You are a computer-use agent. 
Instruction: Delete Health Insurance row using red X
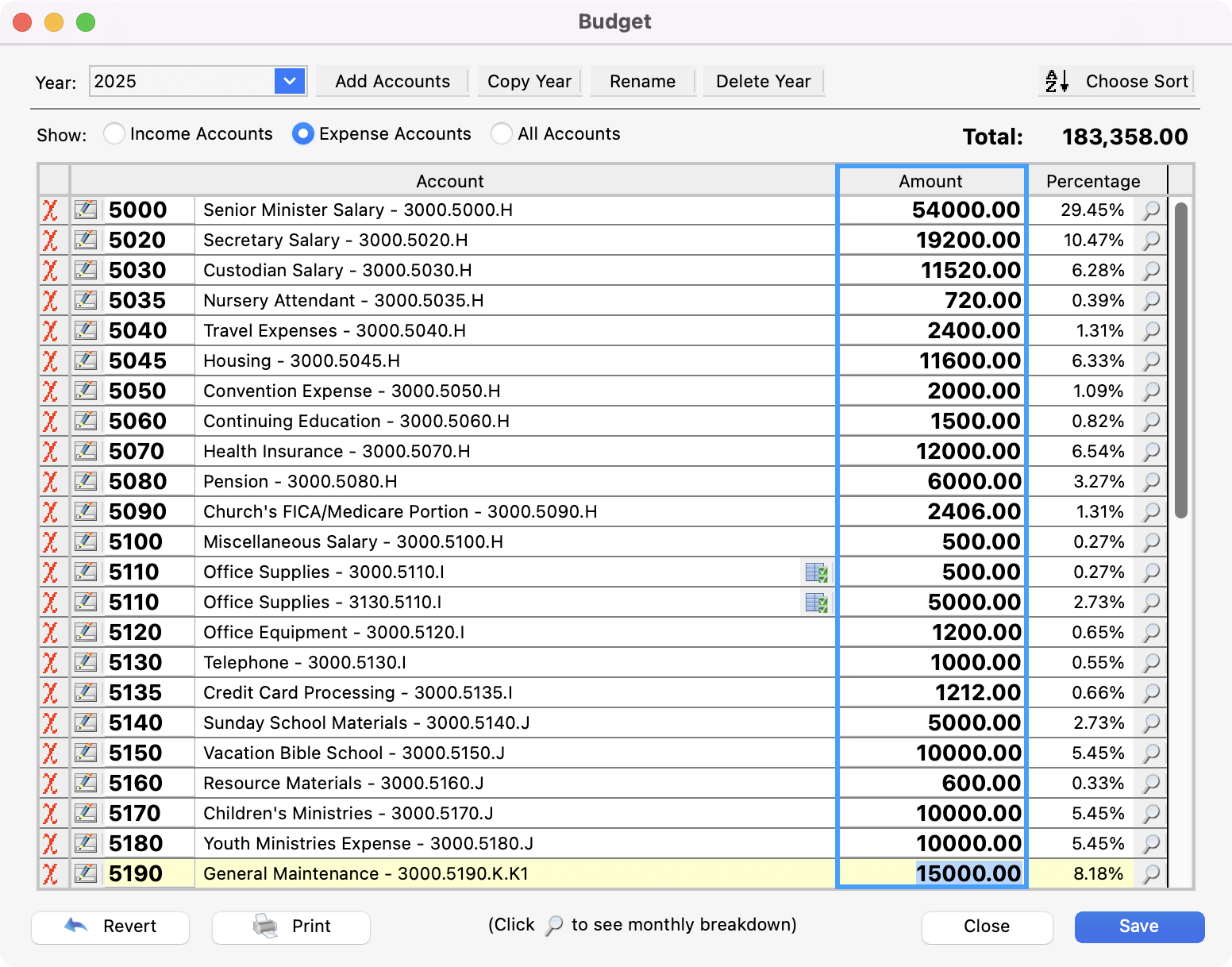pos(50,452)
